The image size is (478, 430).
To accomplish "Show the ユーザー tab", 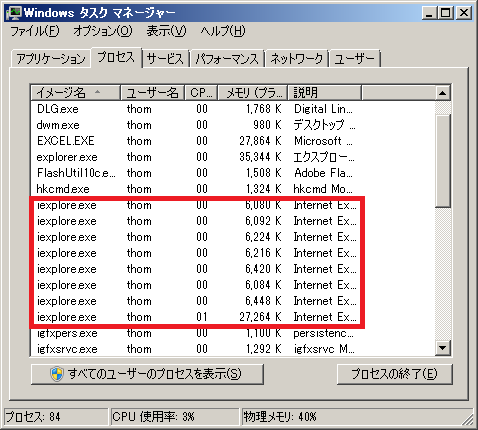I will pyautogui.click(x=355, y=59).
